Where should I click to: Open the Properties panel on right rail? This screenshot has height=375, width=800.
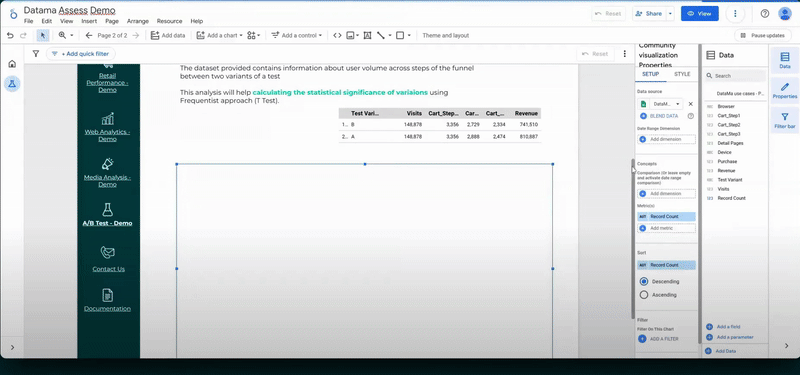click(785, 90)
